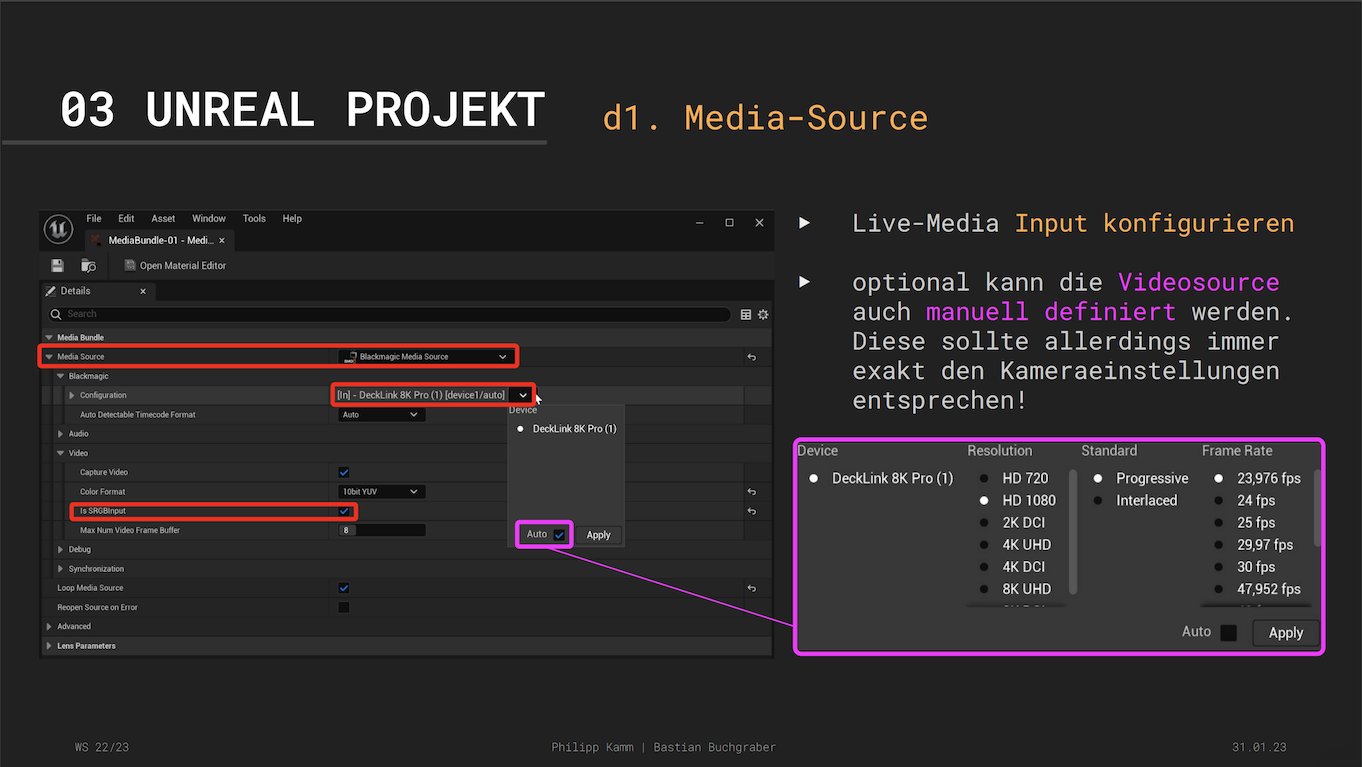Select the 4K UHD resolution option

(x=1026, y=545)
